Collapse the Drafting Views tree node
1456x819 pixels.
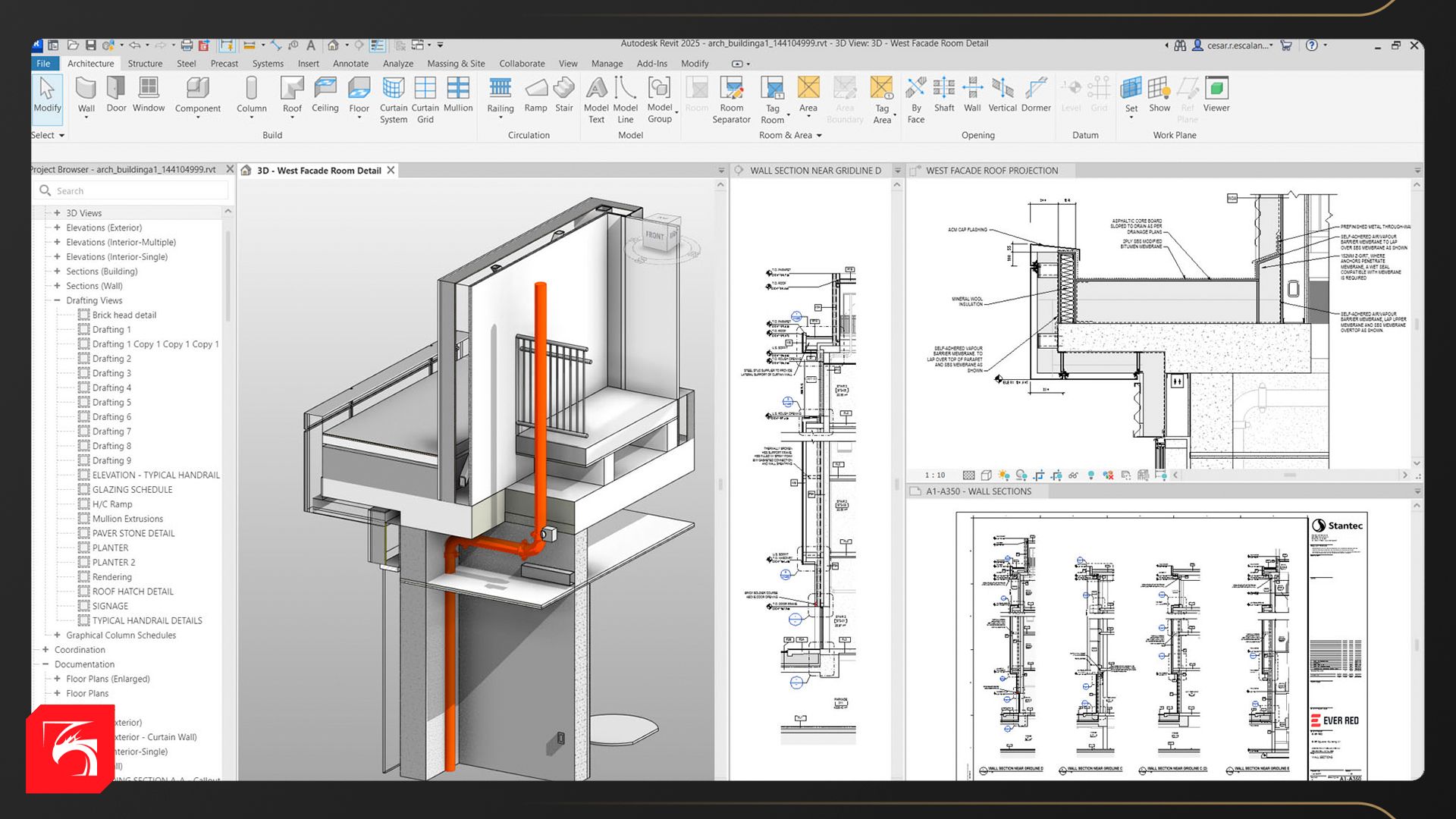[x=57, y=300]
